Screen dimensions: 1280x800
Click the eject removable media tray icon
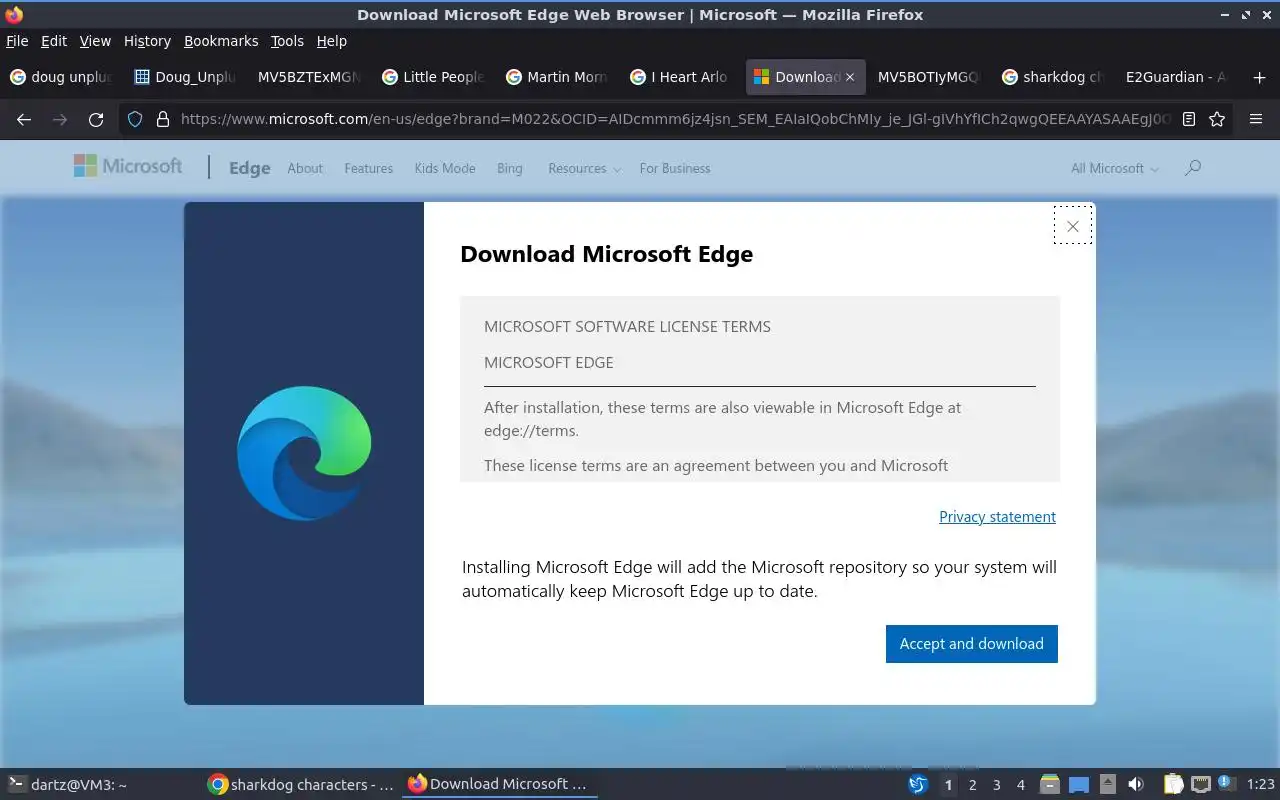click(1108, 785)
